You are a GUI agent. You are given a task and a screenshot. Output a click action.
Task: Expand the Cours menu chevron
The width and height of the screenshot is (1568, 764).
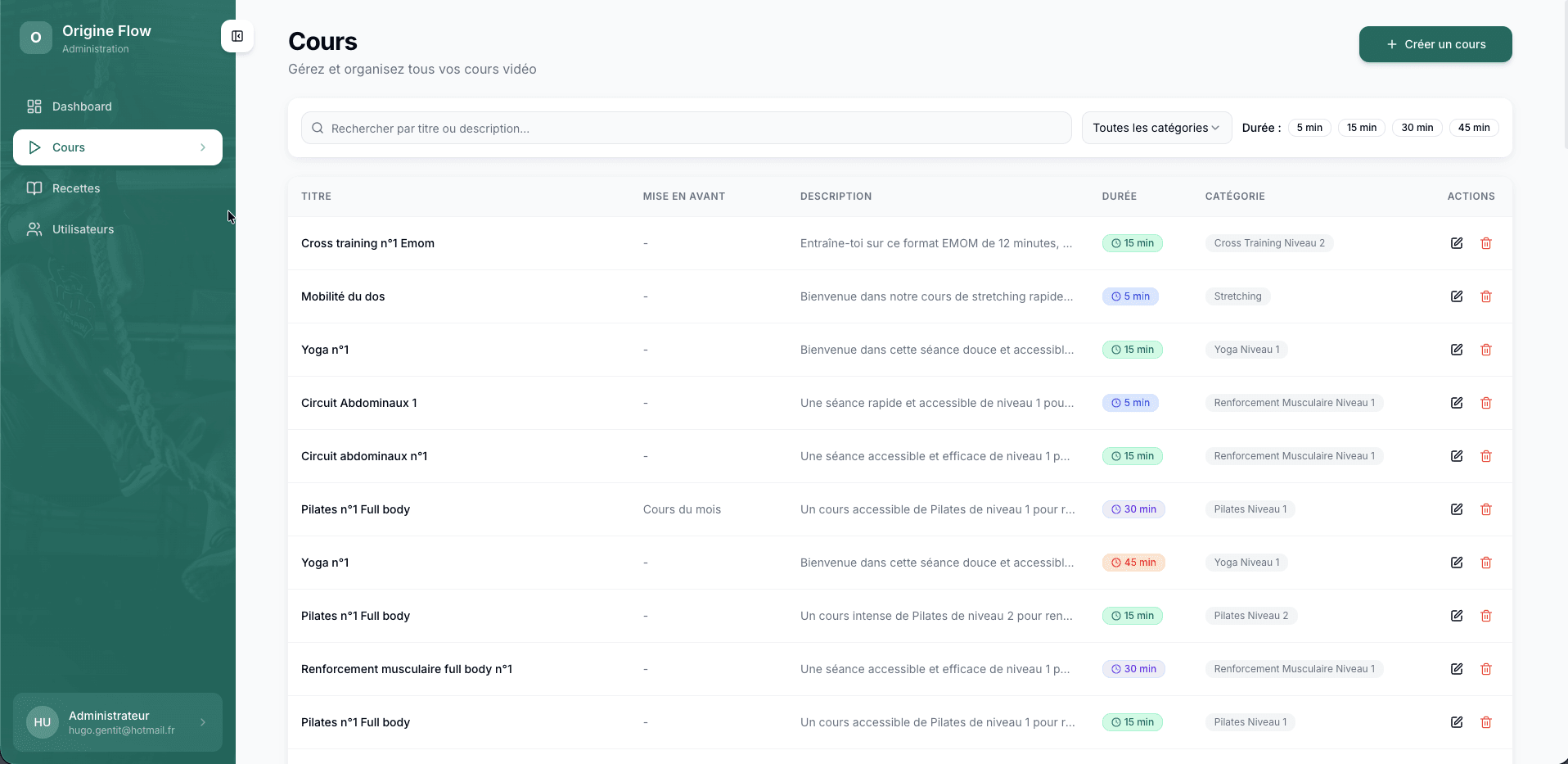pyautogui.click(x=203, y=147)
